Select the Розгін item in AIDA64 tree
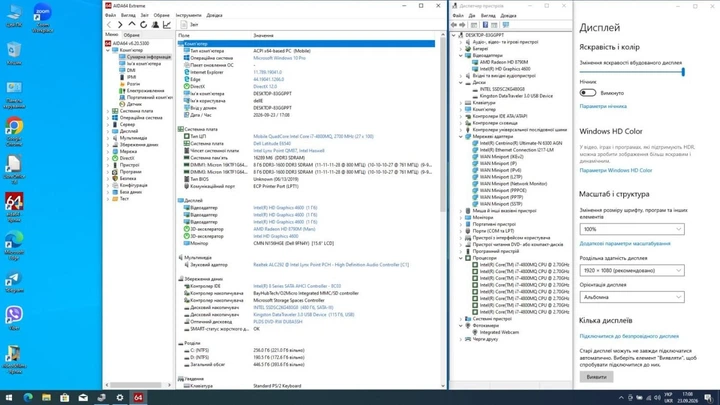Screen dimensions: 720x405 [133, 84]
